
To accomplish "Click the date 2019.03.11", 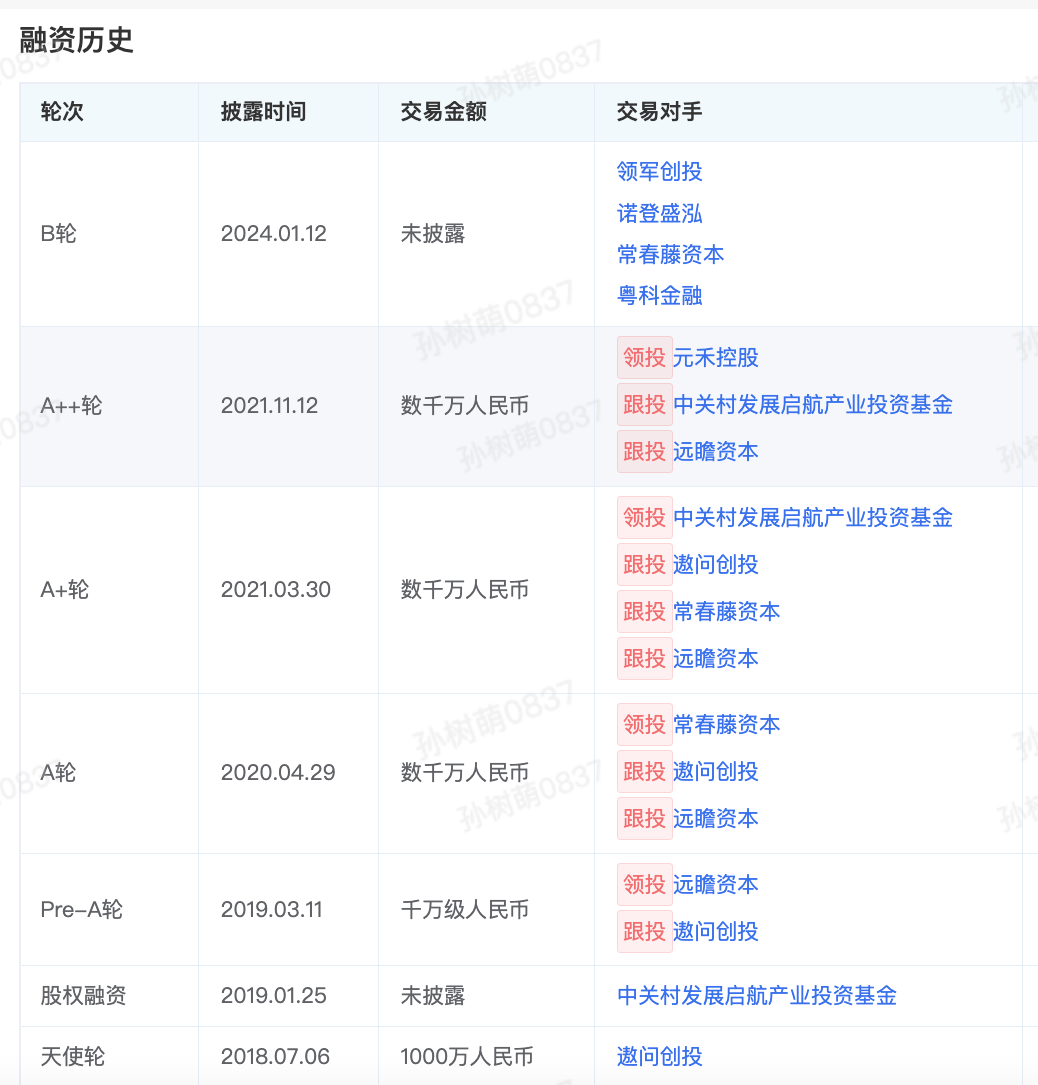I will point(272,910).
